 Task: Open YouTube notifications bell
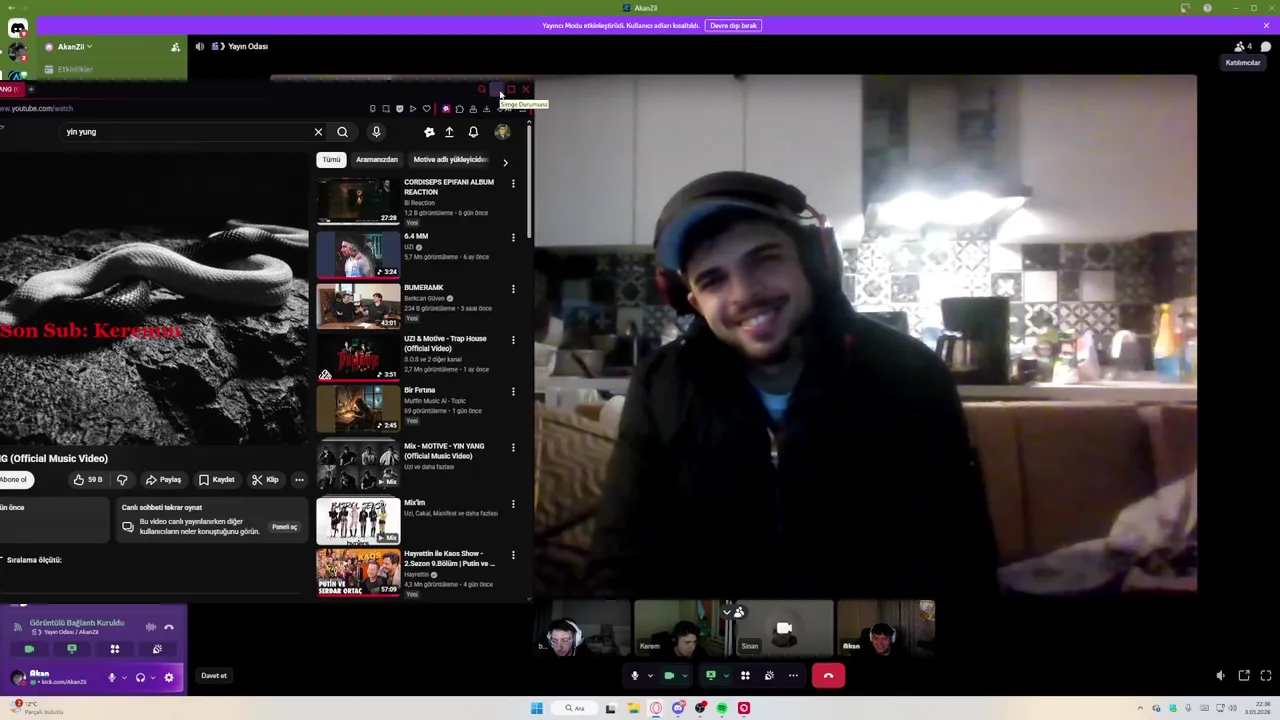click(x=473, y=132)
